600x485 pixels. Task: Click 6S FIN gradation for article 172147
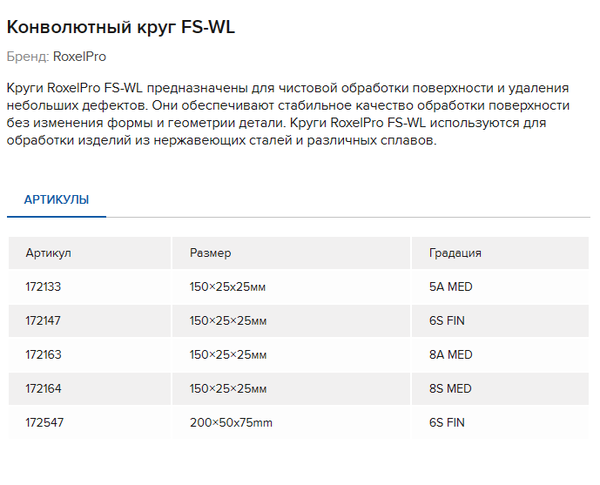[x=447, y=321]
